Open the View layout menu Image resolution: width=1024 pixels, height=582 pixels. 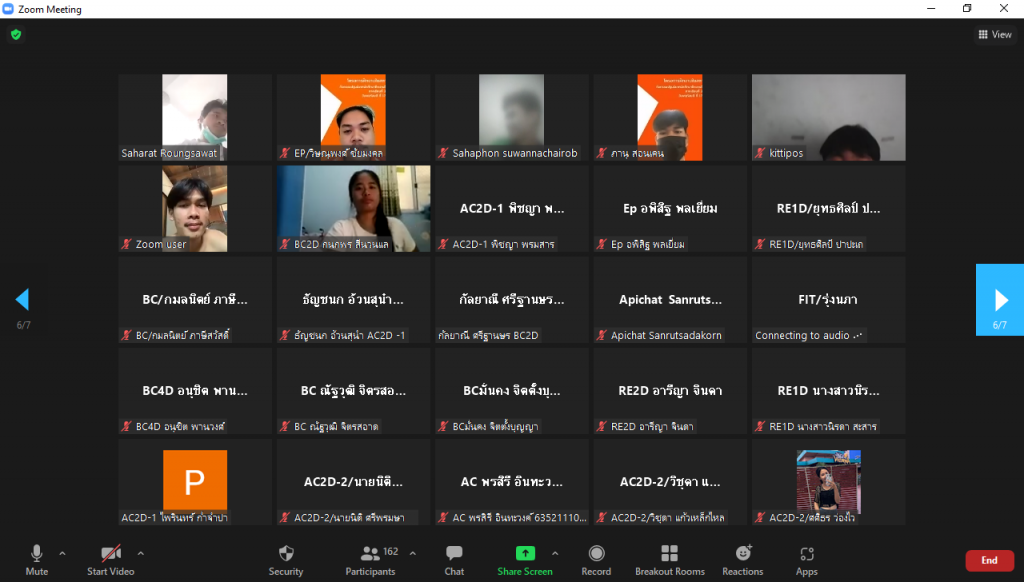[995, 34]
